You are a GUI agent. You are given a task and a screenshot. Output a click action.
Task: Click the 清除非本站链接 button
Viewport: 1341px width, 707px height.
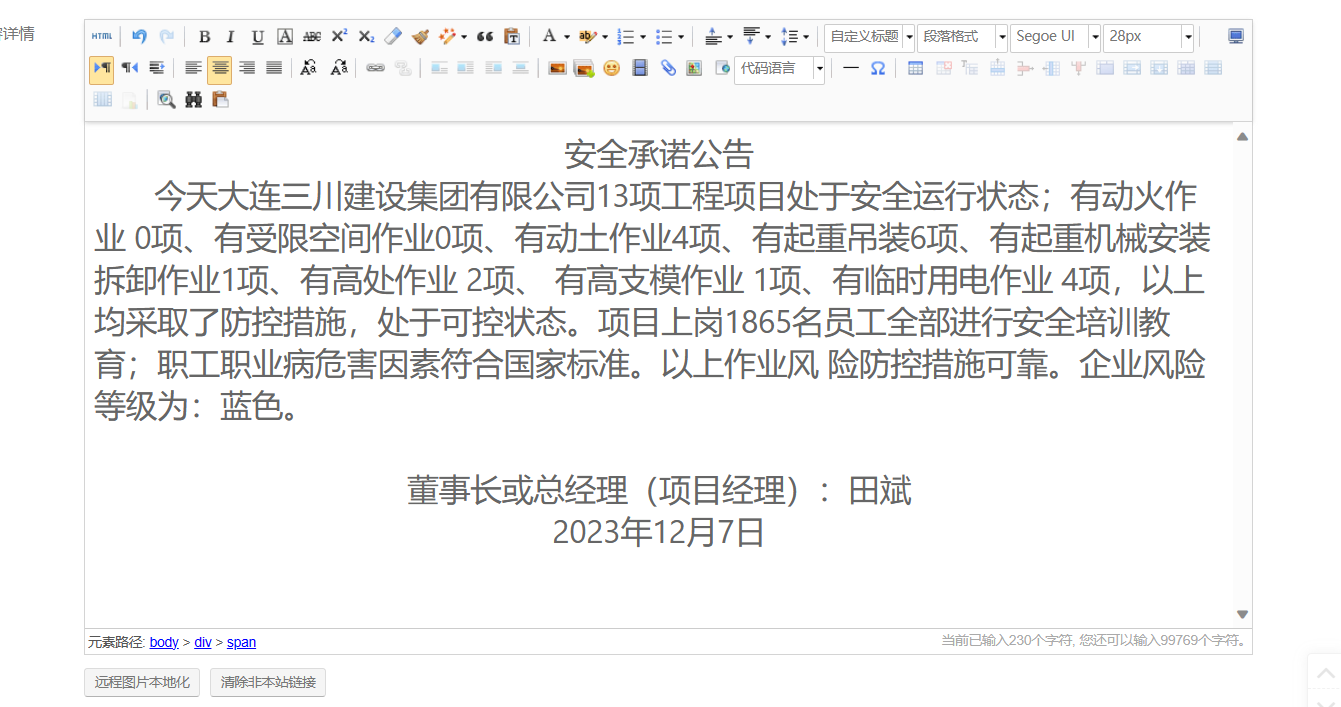268,683
